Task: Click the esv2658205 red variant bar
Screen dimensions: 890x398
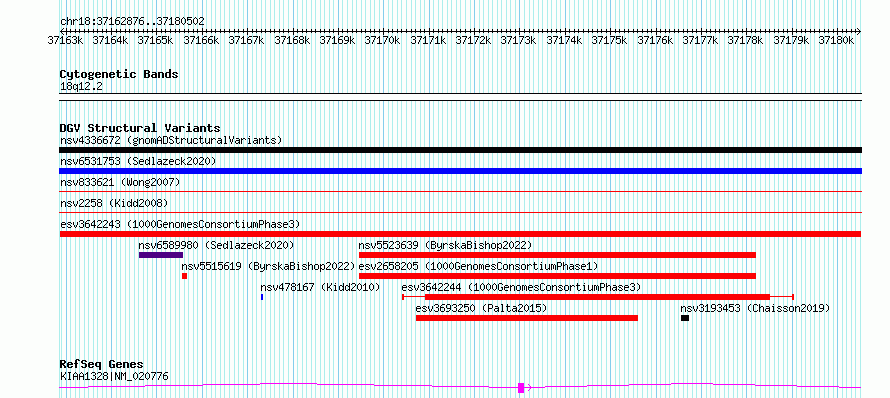Action: tap(557, 276)
